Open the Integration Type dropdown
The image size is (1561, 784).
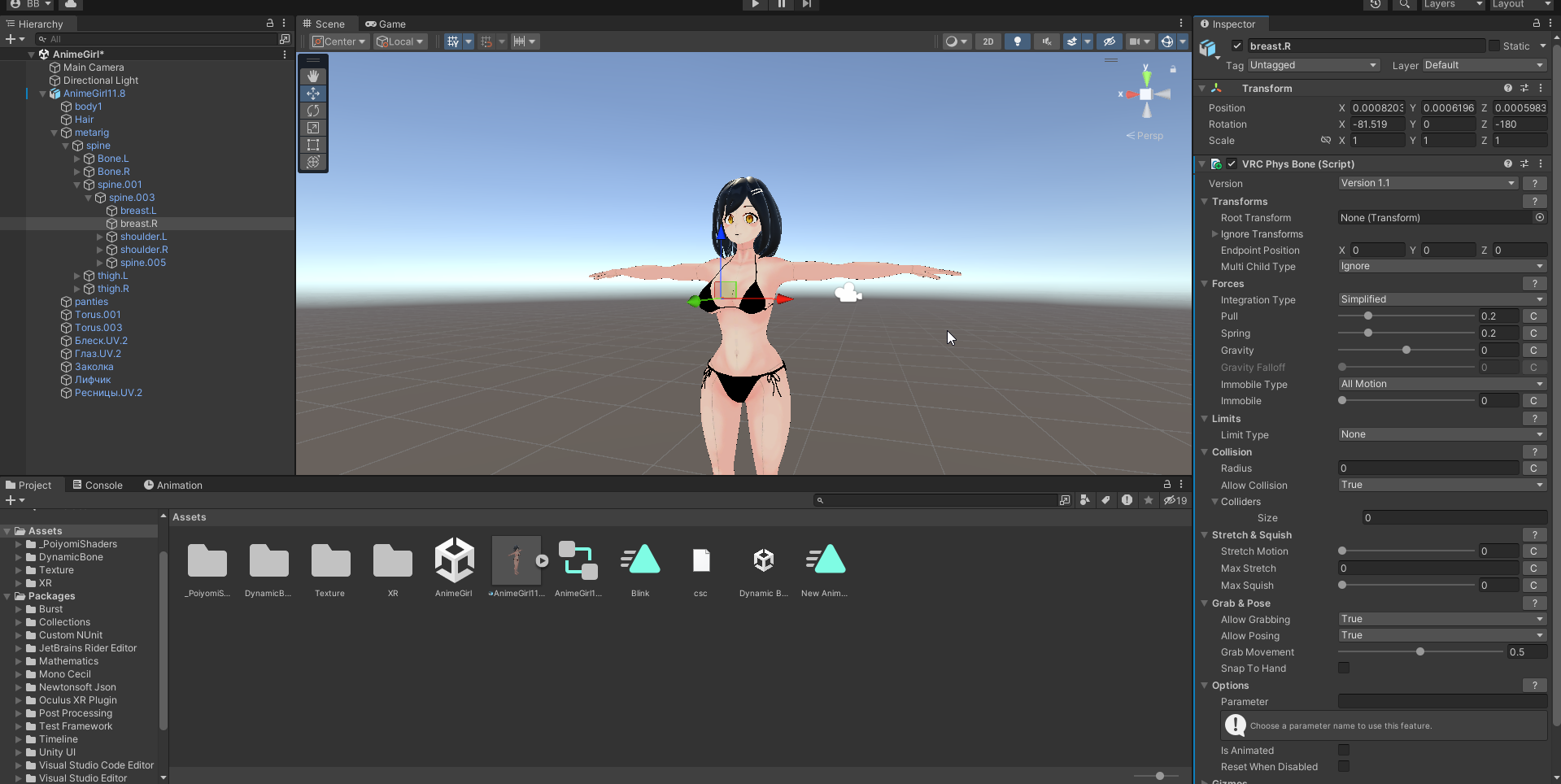click(1441, 300)
